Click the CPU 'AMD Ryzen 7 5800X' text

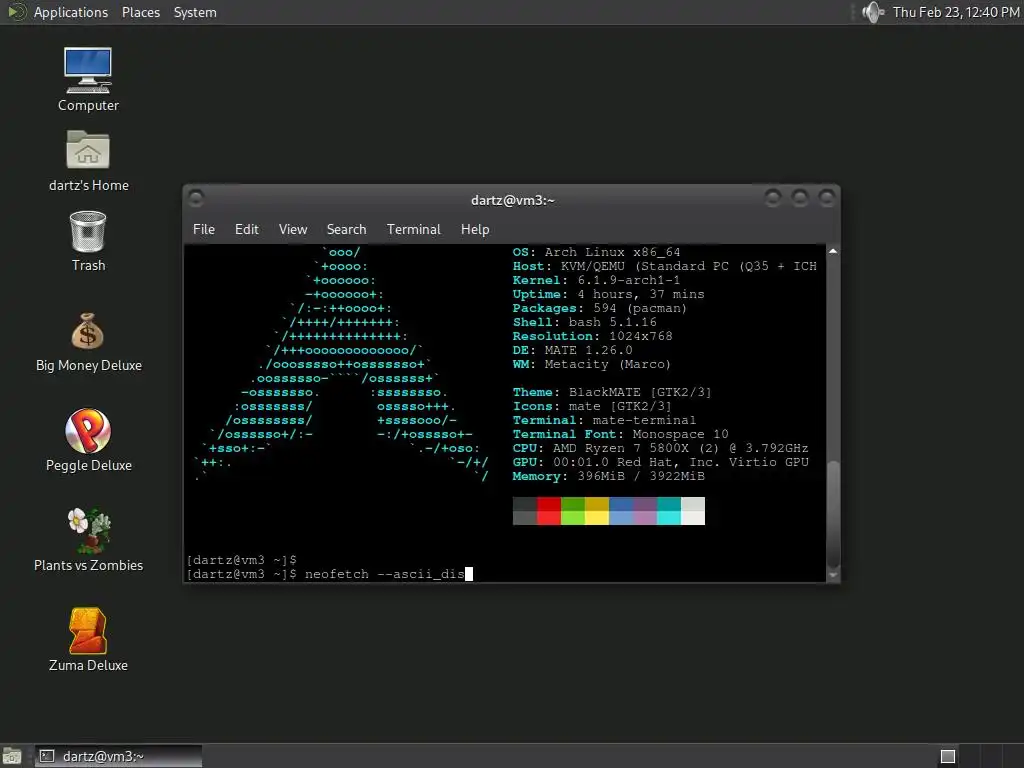pos(620,449)
